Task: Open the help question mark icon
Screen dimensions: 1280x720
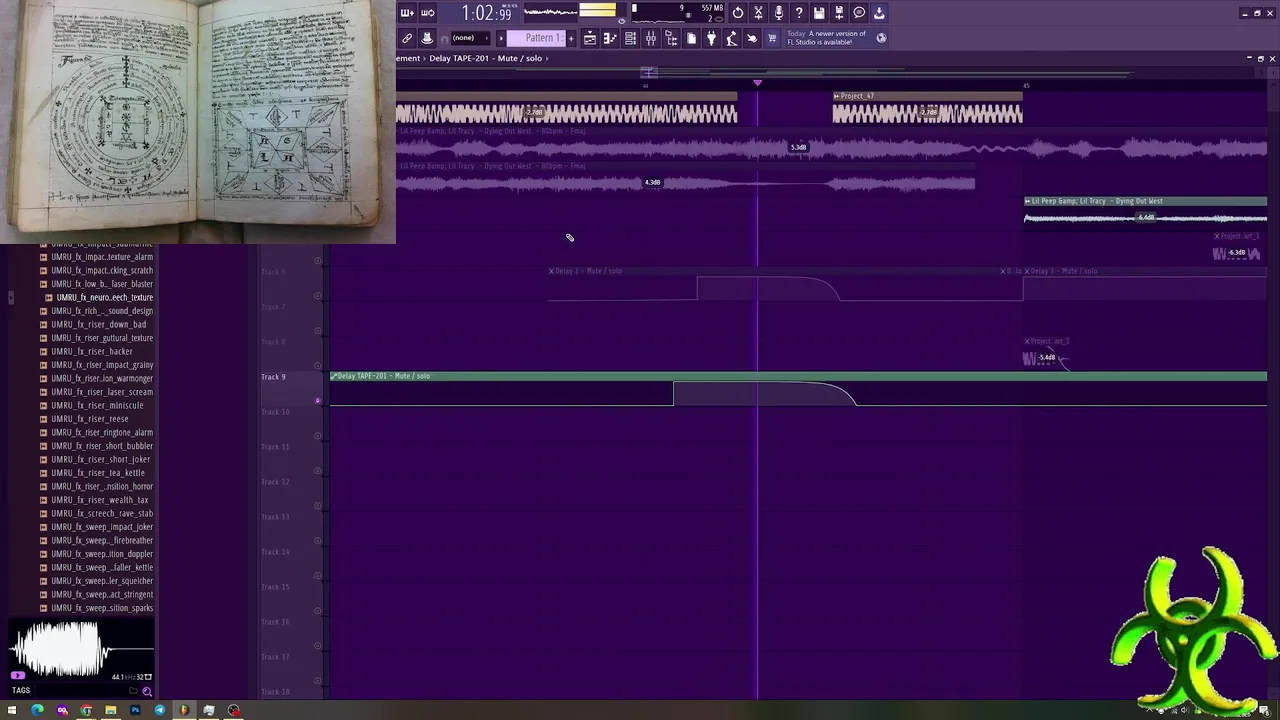Action: click(799, 13)
